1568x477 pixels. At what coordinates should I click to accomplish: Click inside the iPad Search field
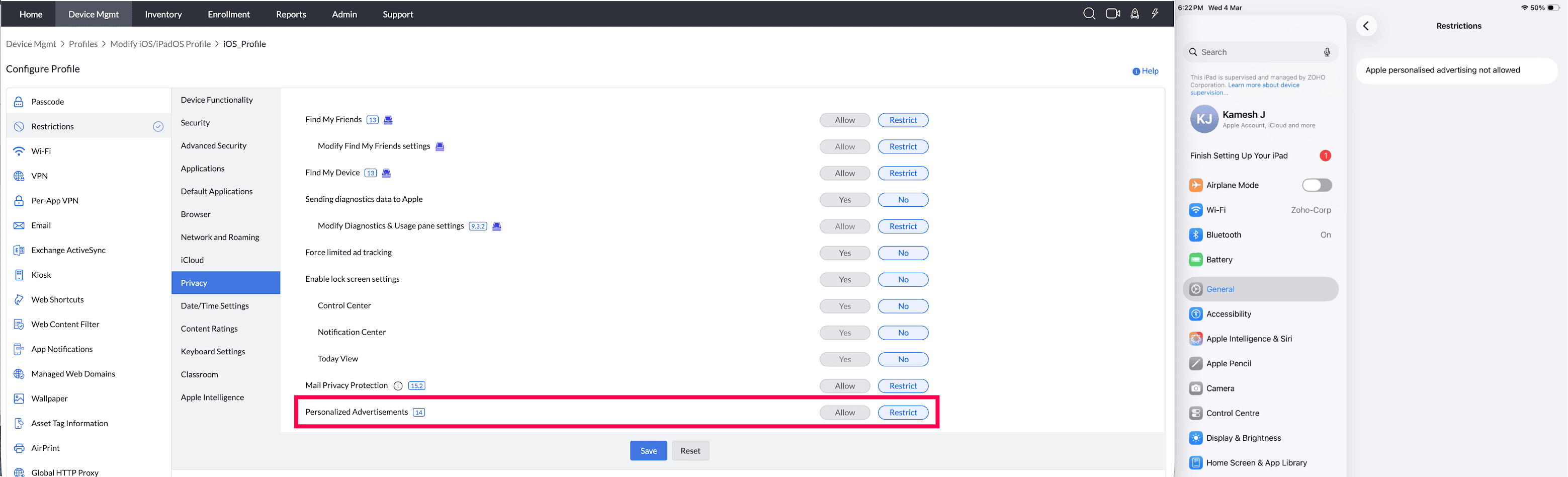coord(1260,52)
